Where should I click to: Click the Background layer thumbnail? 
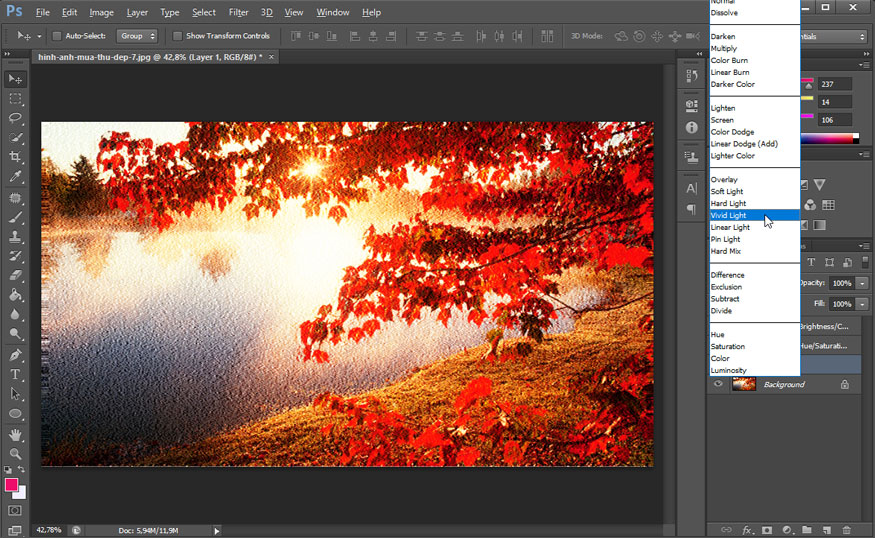click(x=744, y=384)
